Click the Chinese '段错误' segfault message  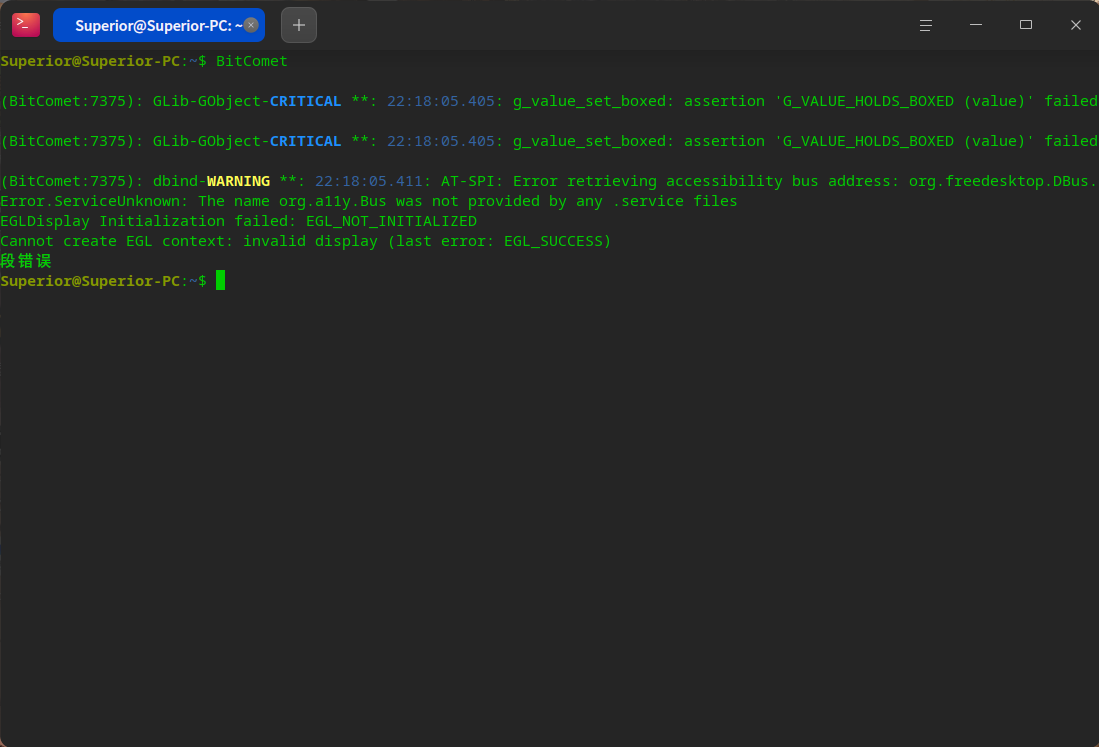(x=26, y=261)
